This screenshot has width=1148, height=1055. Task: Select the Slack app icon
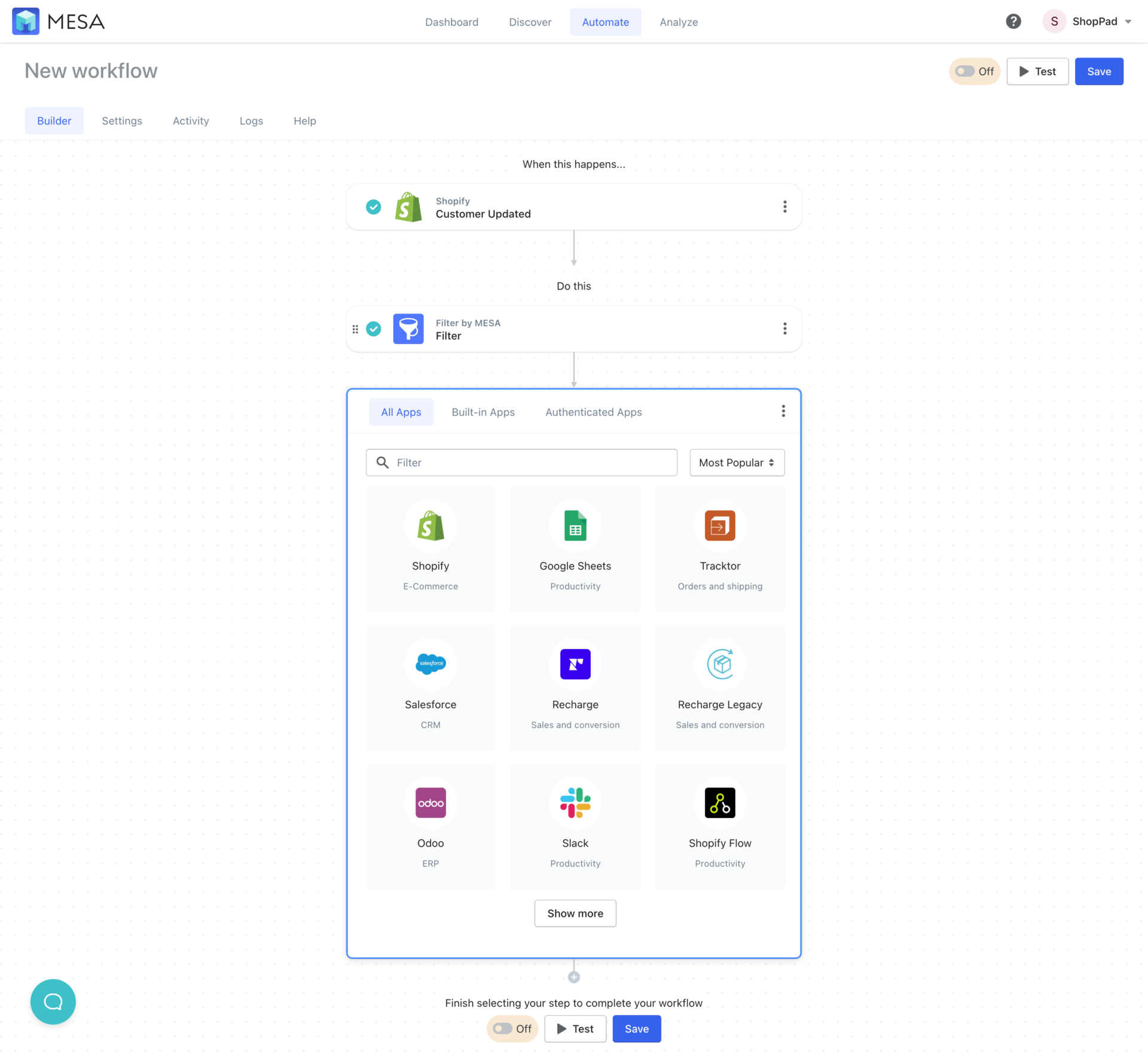coord(575,803)
